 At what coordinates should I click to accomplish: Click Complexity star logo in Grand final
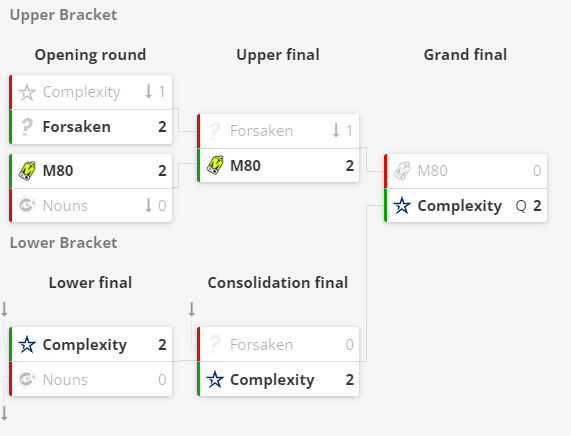pyautogui.click(x=402, y=206)
